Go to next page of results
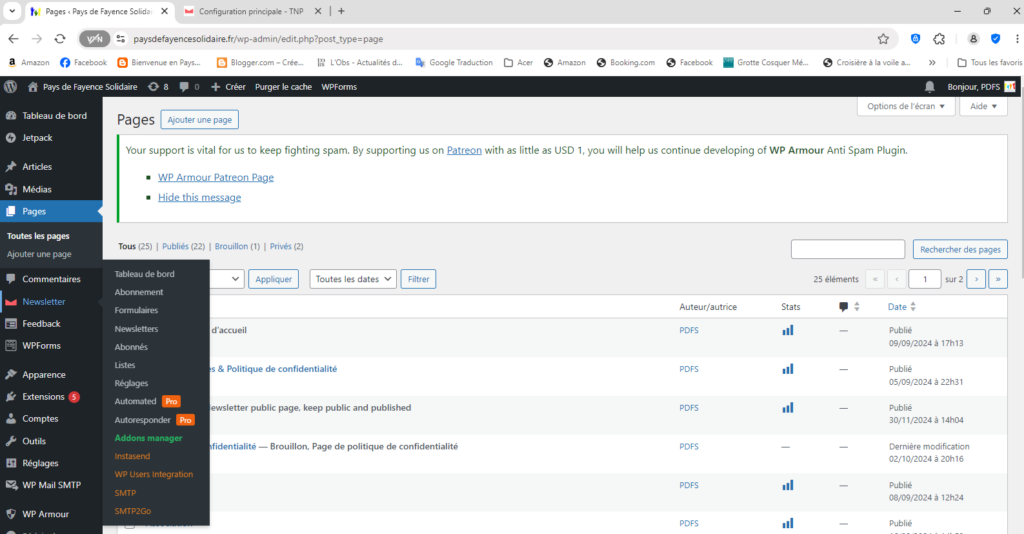The width and height of the screenshot is (1024, 534). (x=976, y=280)
